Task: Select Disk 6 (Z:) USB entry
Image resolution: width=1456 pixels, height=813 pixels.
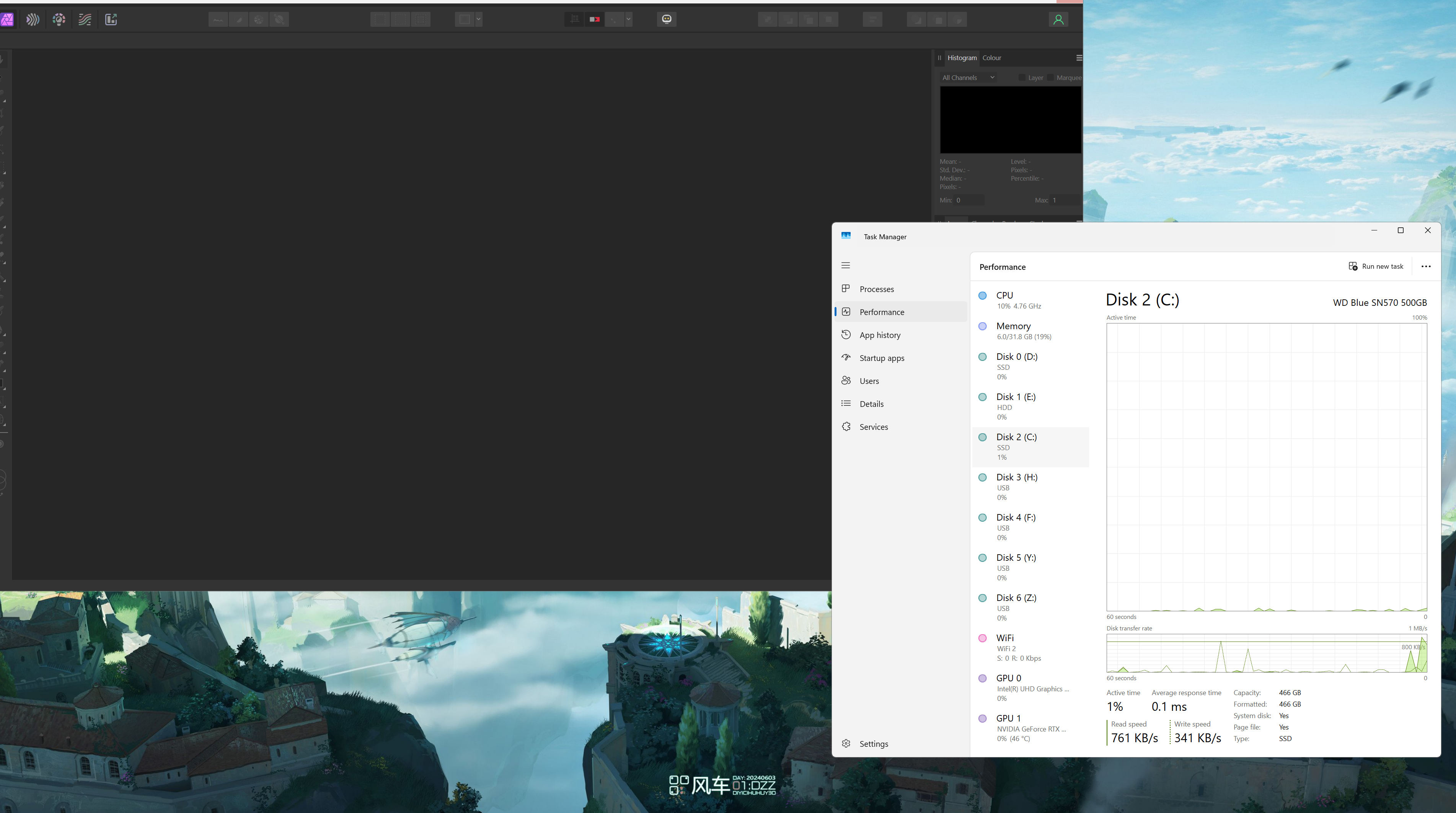Action: click(1031, 607)
